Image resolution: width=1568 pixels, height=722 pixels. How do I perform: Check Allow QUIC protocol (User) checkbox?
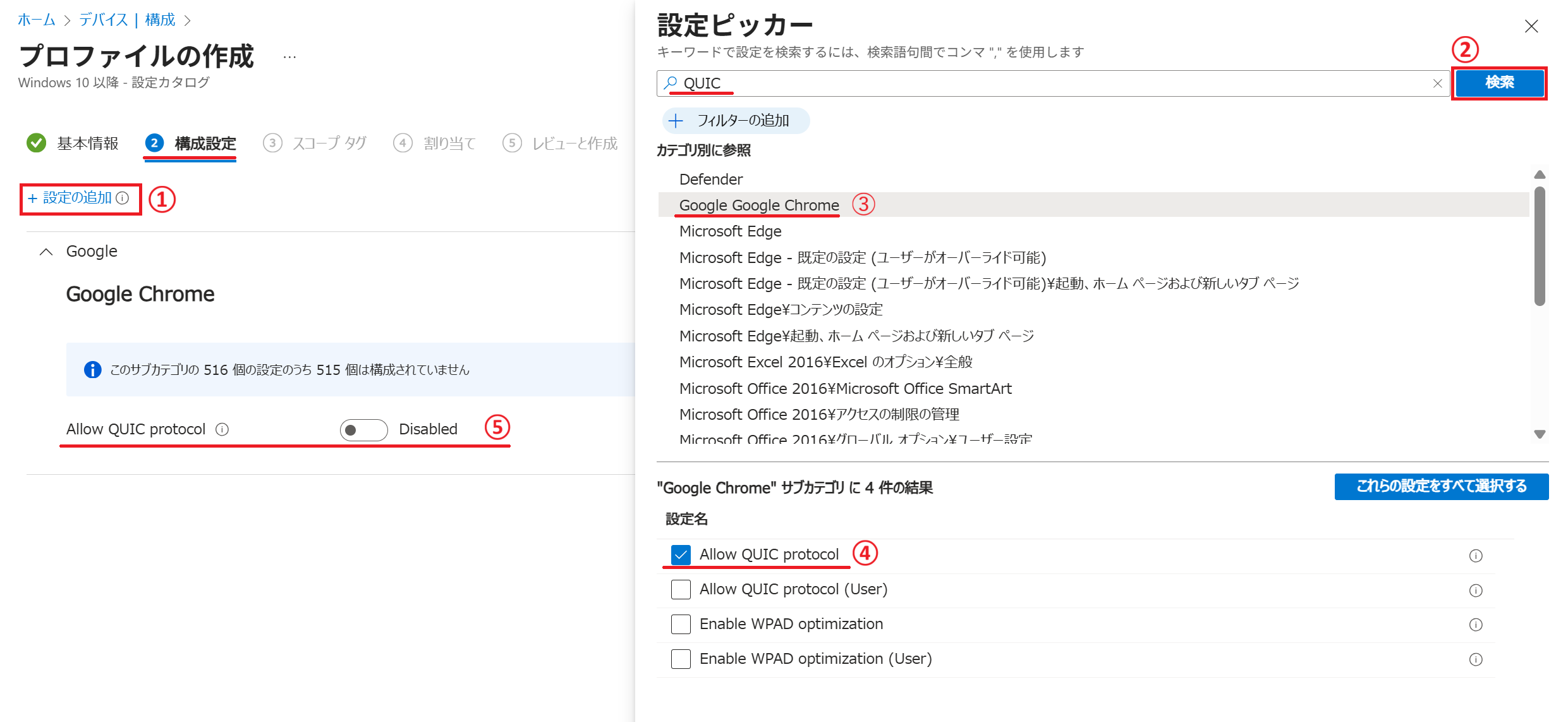pos(681,589)
